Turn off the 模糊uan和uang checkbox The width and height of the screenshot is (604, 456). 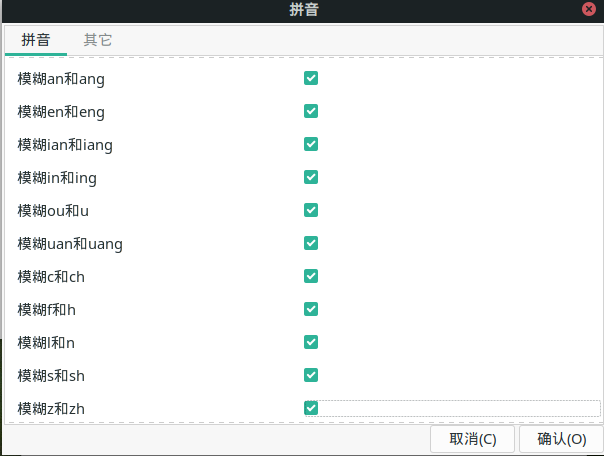click(311, 243)
